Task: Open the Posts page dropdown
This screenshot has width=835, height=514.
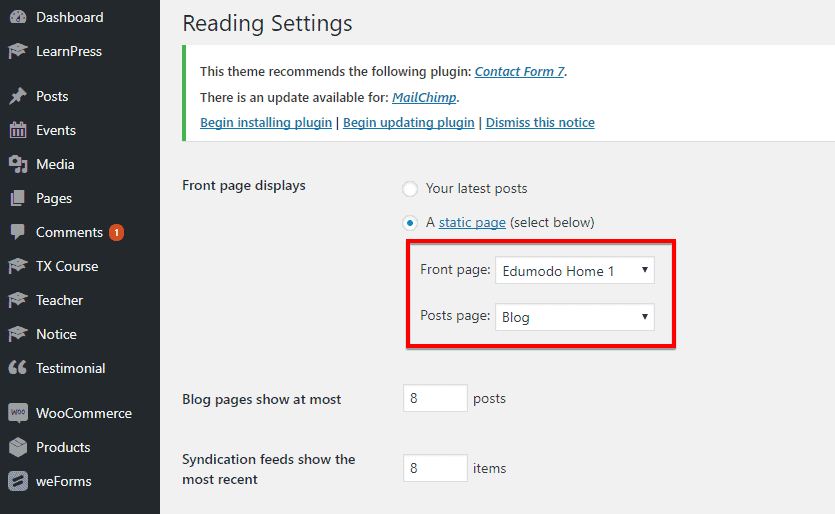Action: click(x=575, y=317)
